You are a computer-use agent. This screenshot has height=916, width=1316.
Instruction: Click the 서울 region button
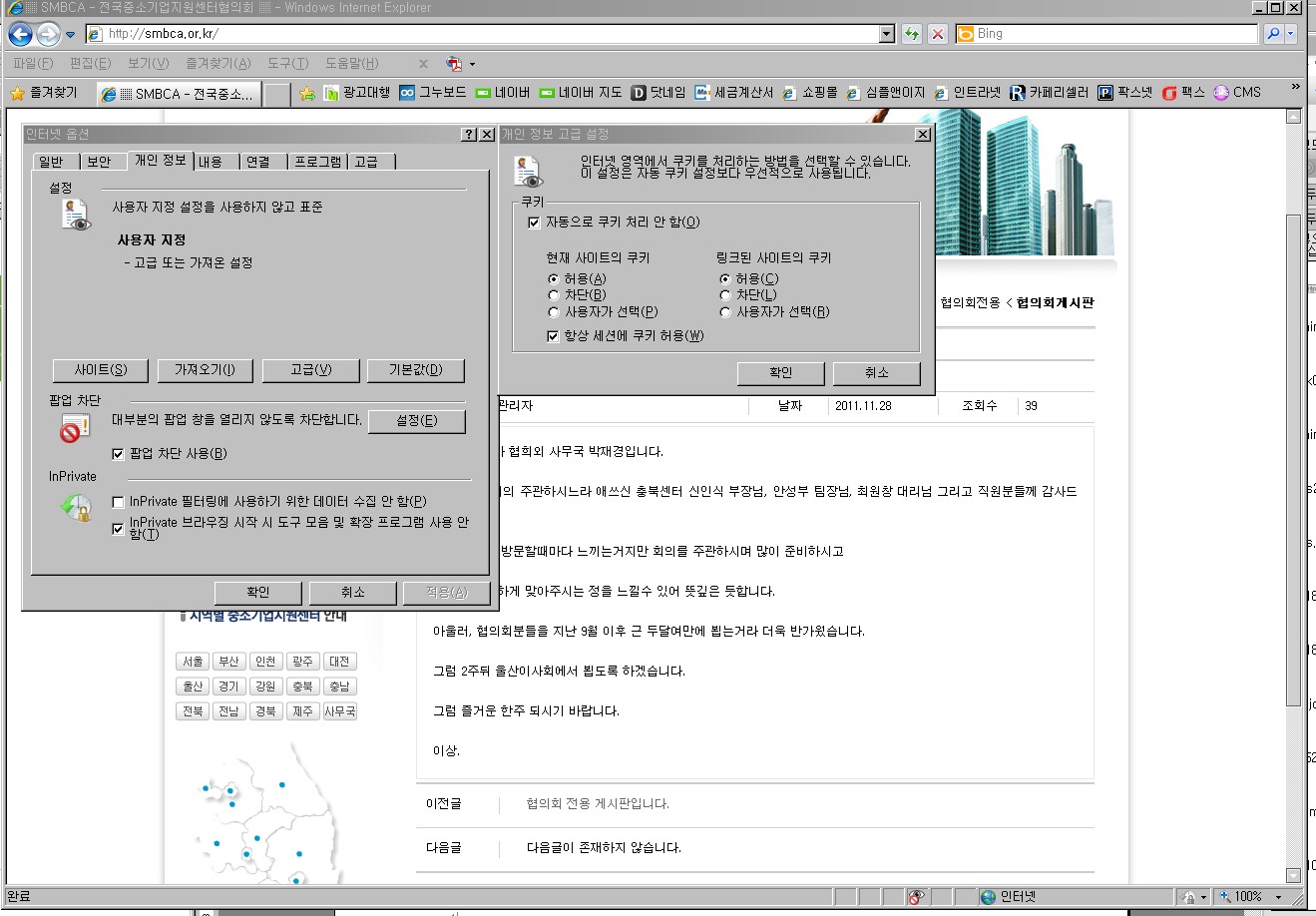tap(193, 662)
